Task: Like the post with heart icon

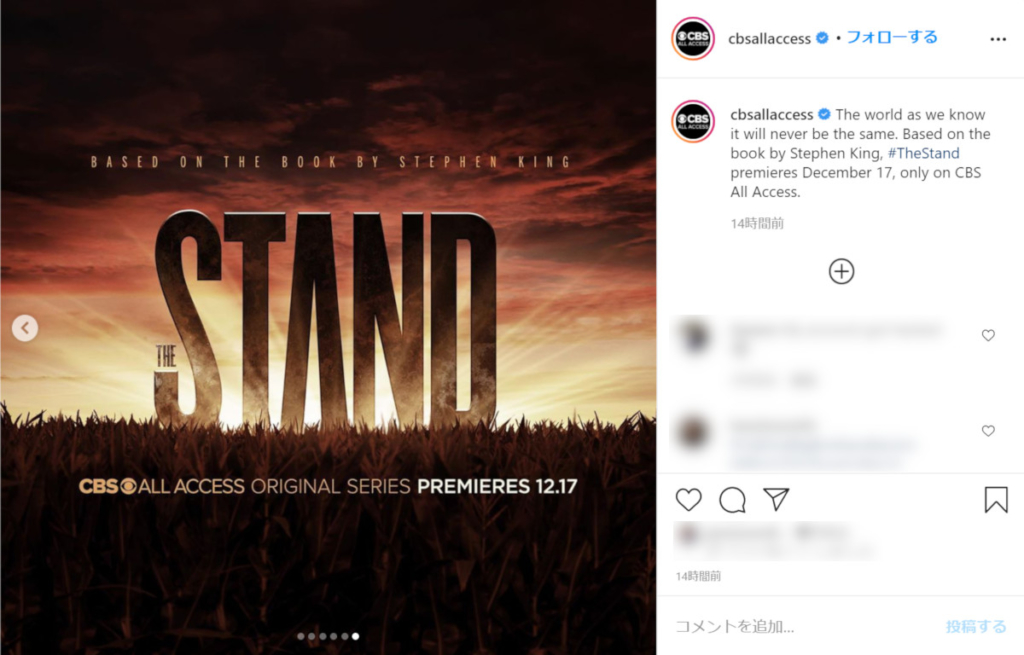Action: tap(688, 500)
